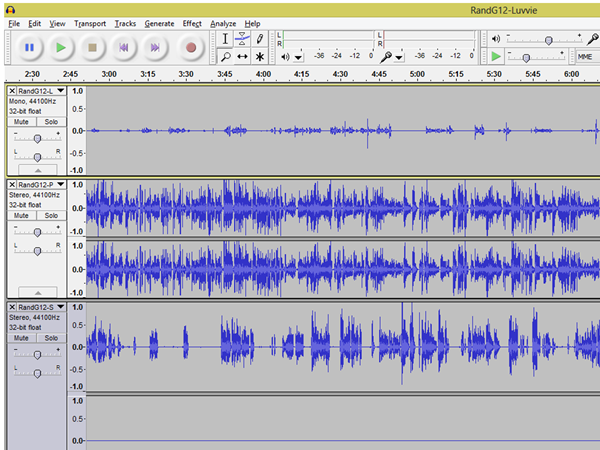Select the Zoom magnifier tool
This screenshot has width=600, height=450.
pyautogui.click(x=225, y=57)
